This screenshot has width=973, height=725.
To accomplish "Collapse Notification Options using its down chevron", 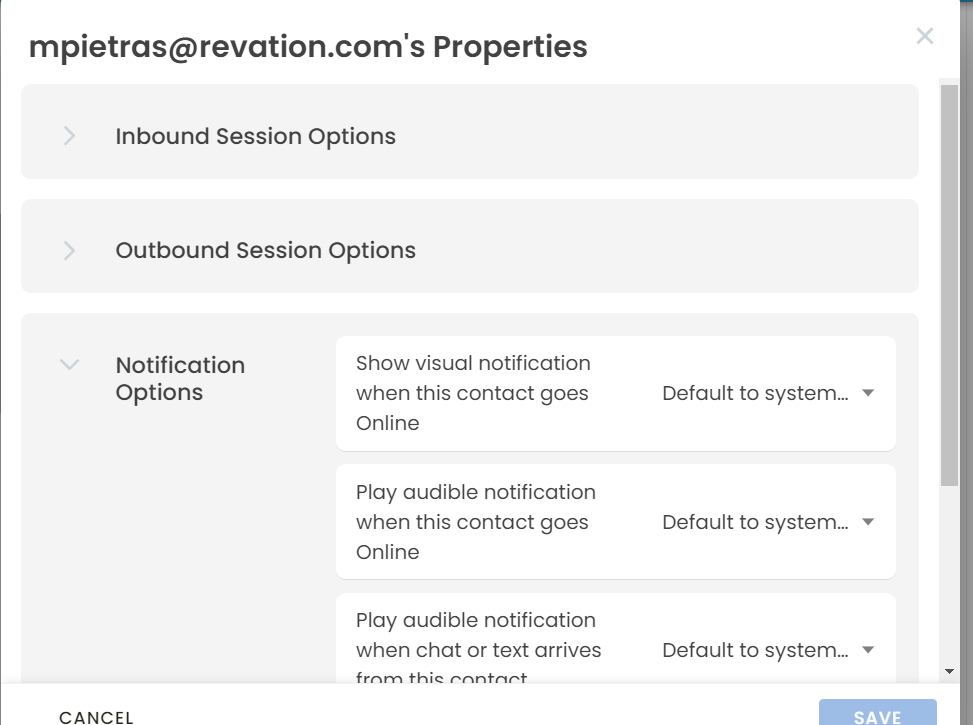I will click(x=69, y=365).
